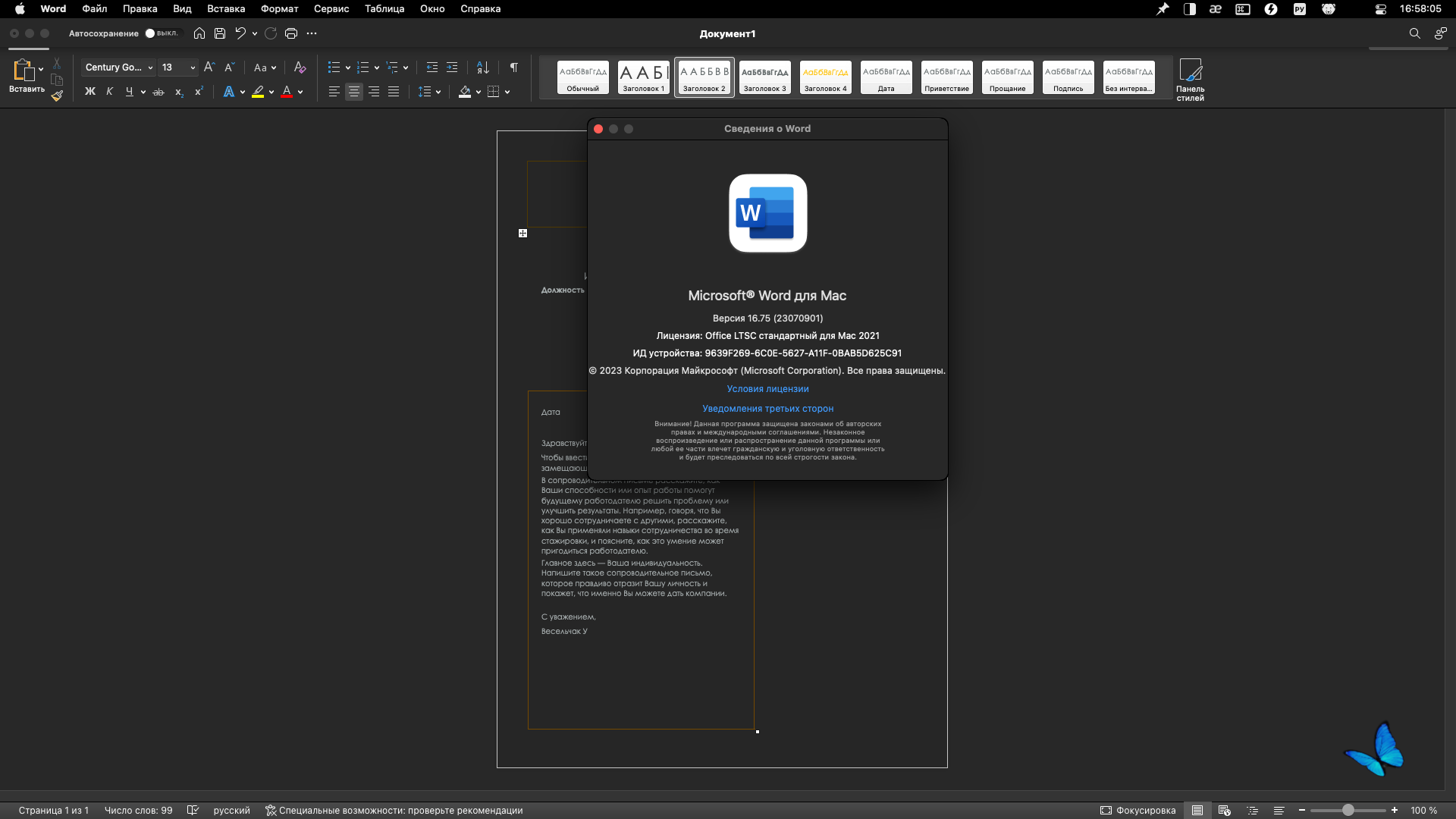This screenshot has height=819, width=1456.
Task: Adjust the zoom slider in the status bar
Action: point(1349,810)
